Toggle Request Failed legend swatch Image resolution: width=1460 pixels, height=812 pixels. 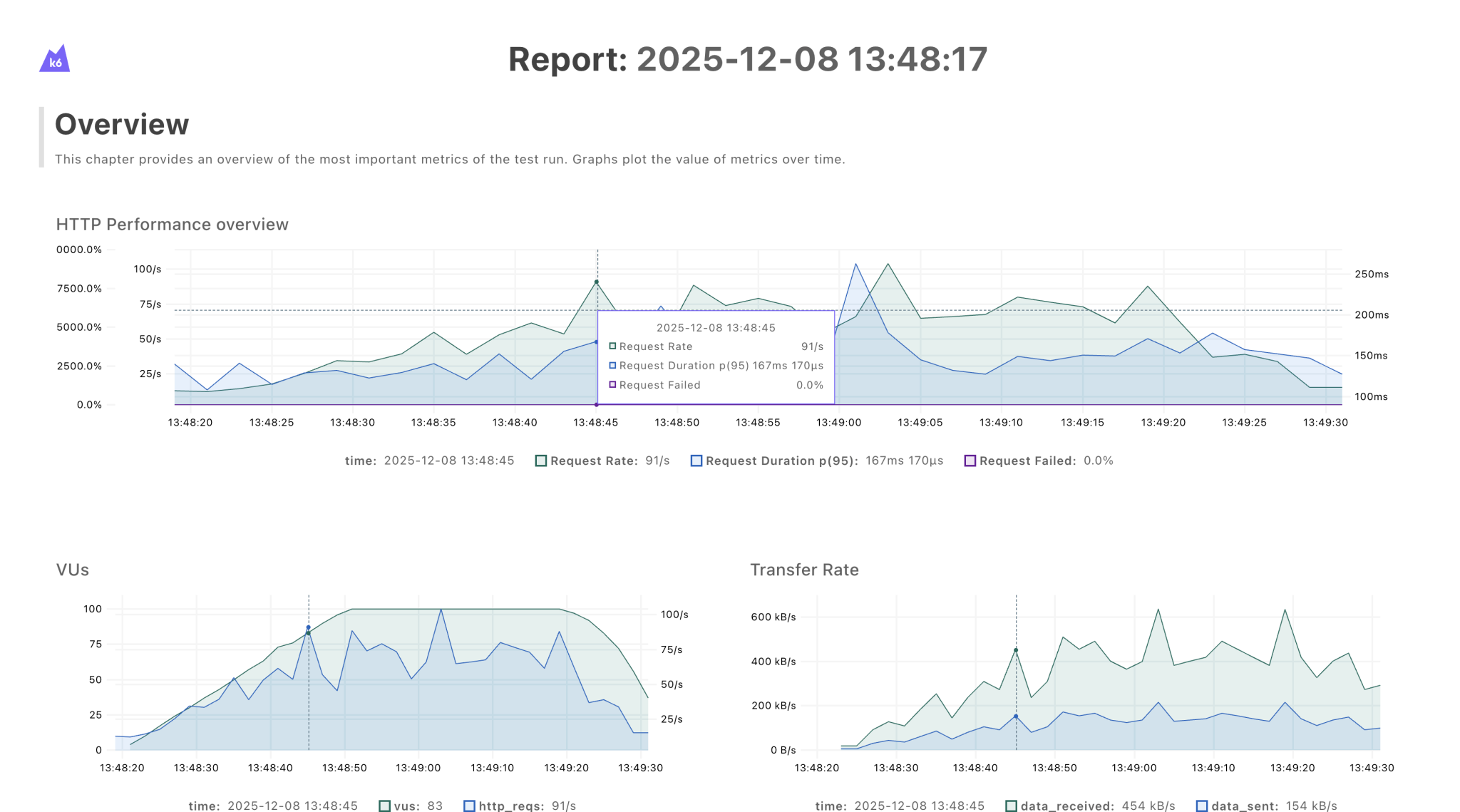pyautogui.click(x=970, y=461)
